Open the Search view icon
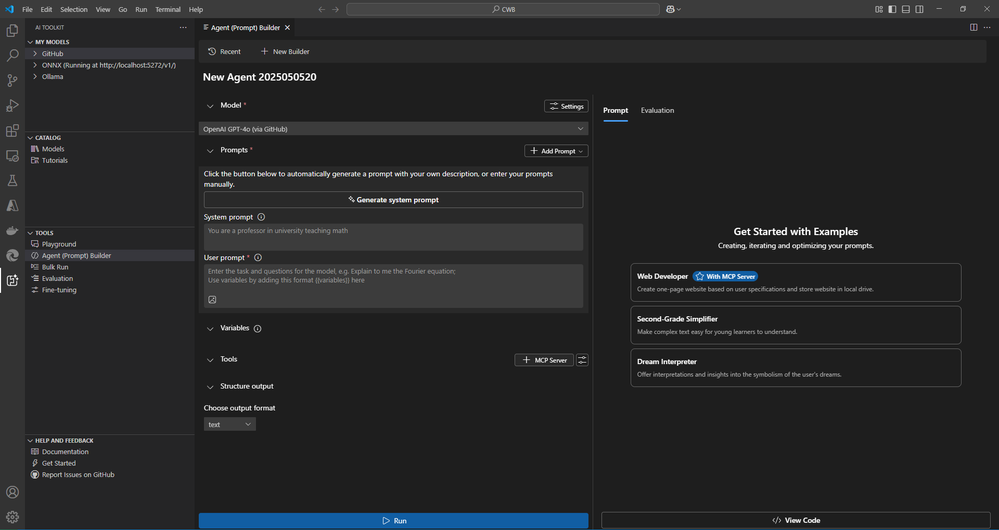 12,56
